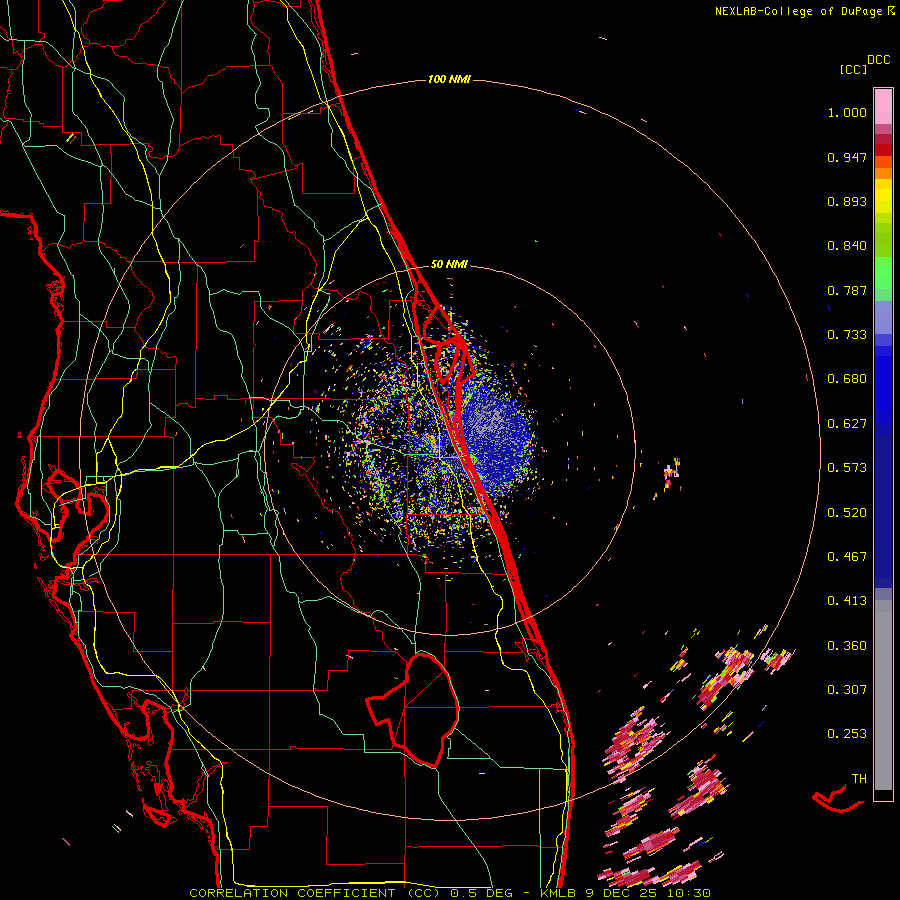Click the 0.893 legend value
The height and width of the screenshot is (900, 900).
pos(847,201)
